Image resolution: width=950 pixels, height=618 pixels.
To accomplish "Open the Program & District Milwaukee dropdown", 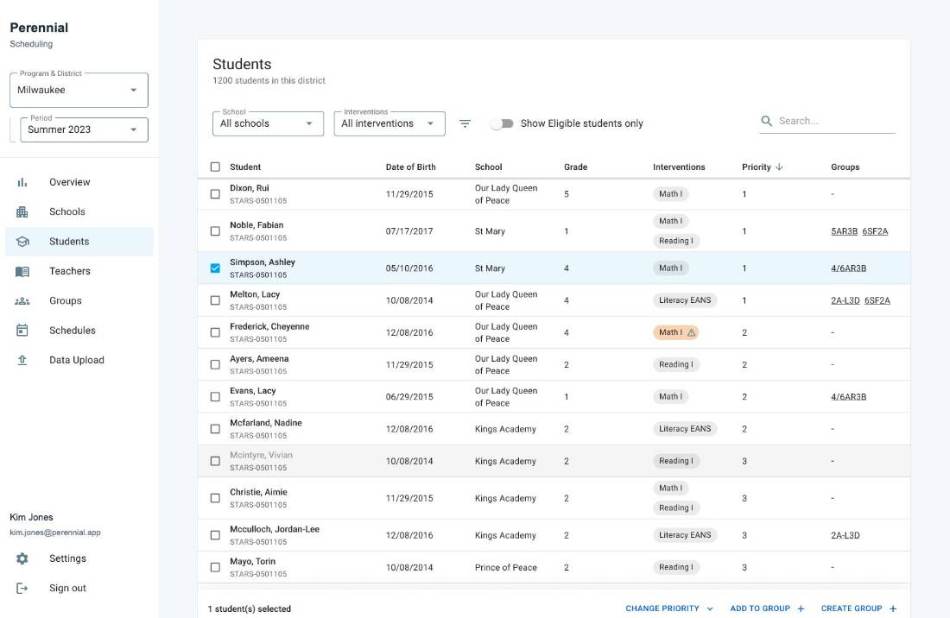I will pyautogui.click(x=79, y=90).
